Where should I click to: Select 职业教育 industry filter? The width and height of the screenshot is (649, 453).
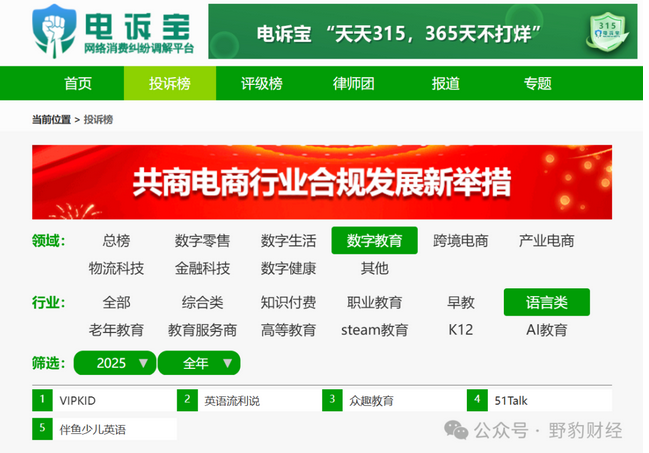[375, 302]
